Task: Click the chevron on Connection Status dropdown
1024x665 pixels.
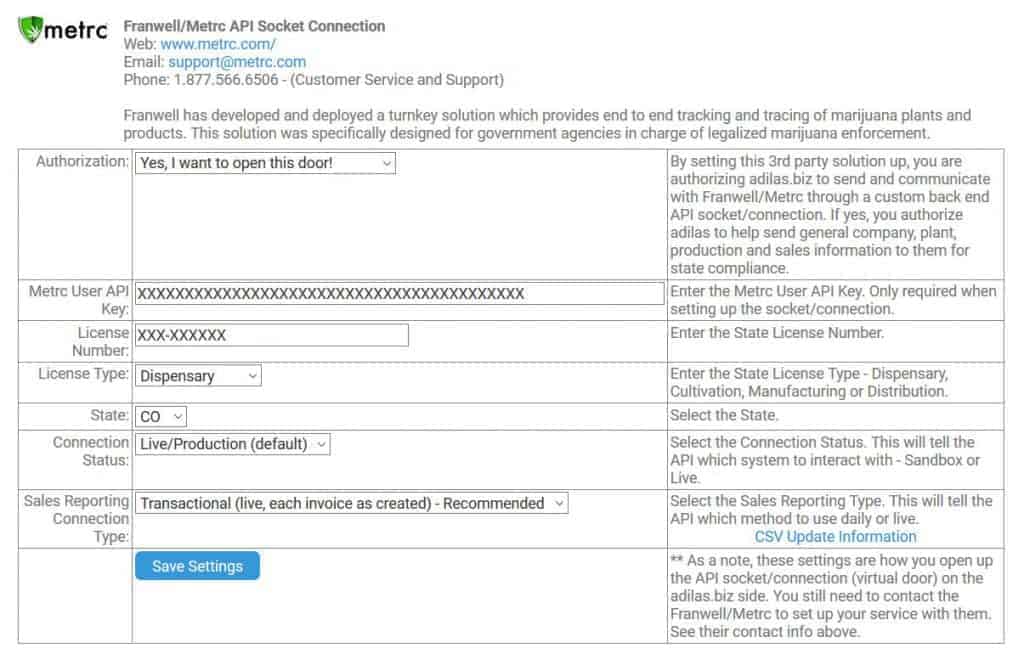Action: click(x=321, y=444)
